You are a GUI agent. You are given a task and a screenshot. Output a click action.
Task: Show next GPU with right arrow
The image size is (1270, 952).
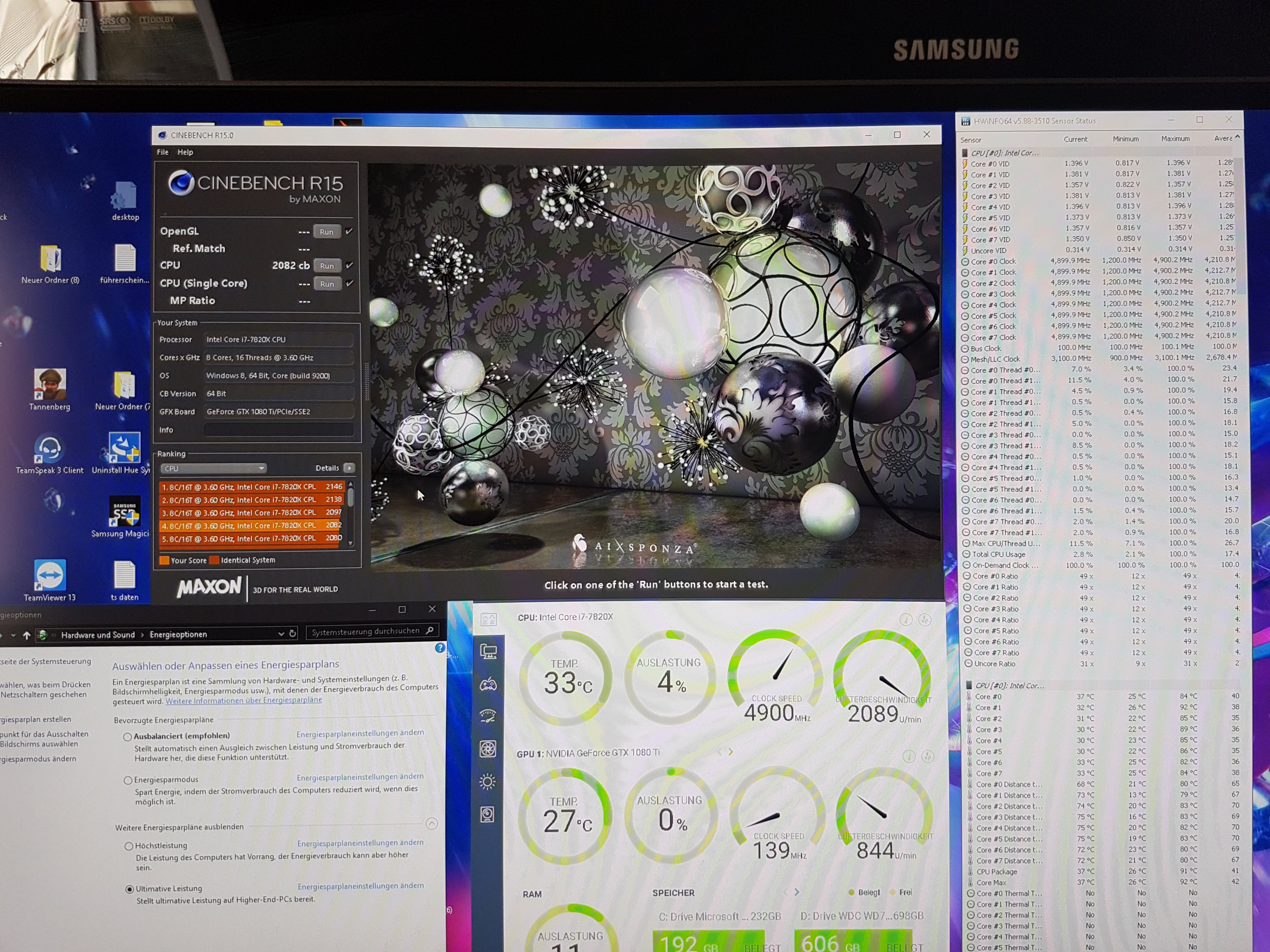click(x=731, y=752)
